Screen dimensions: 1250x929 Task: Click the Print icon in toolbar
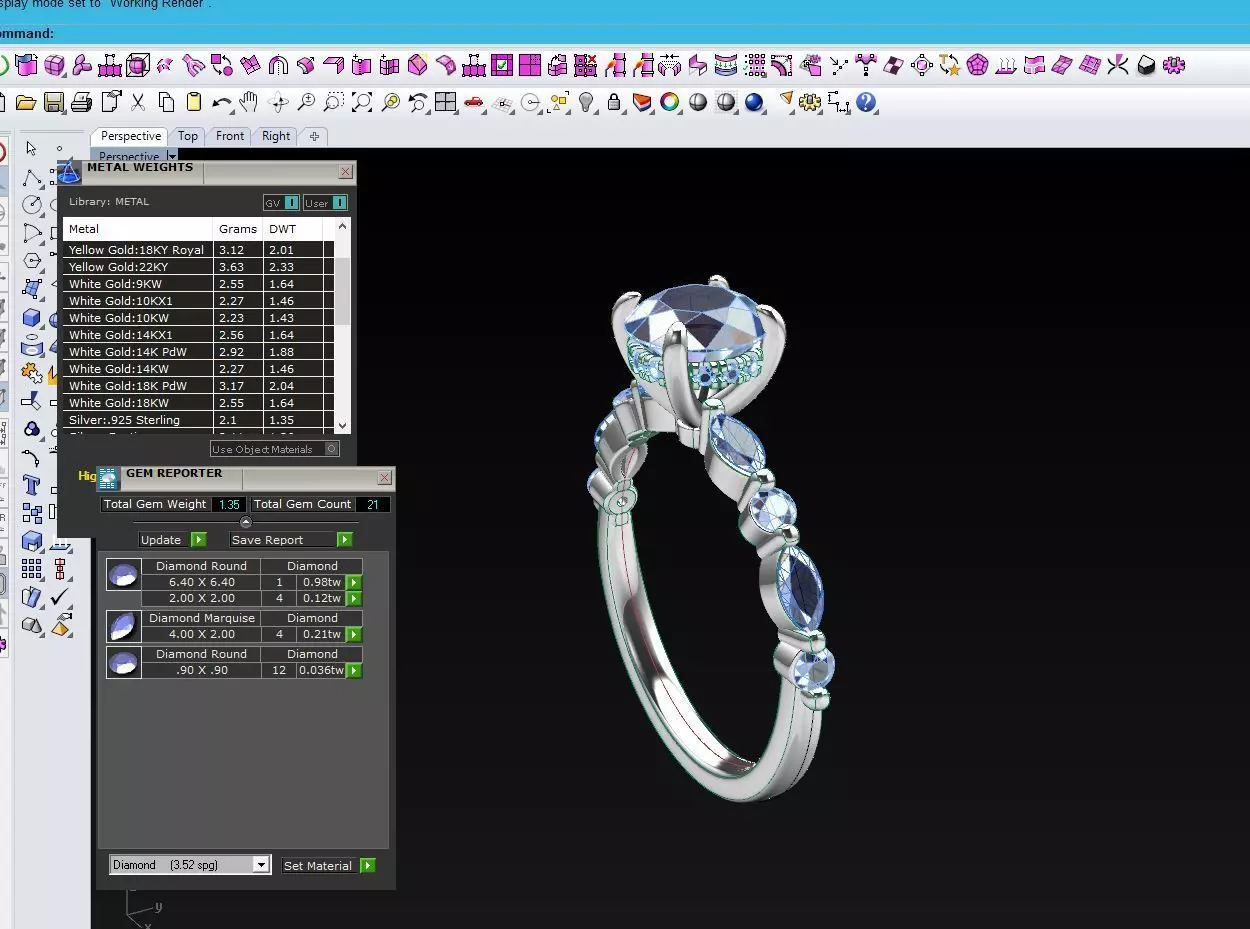coord(82,102)
